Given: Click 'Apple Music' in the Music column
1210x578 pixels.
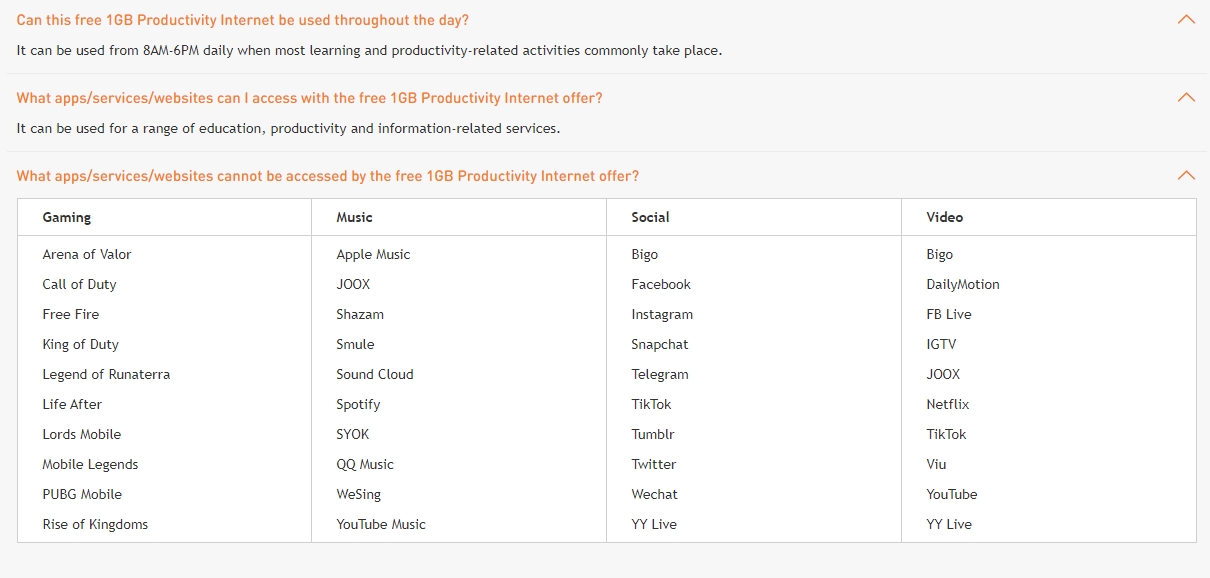Looking at the screenshot, I should (373, 254).
